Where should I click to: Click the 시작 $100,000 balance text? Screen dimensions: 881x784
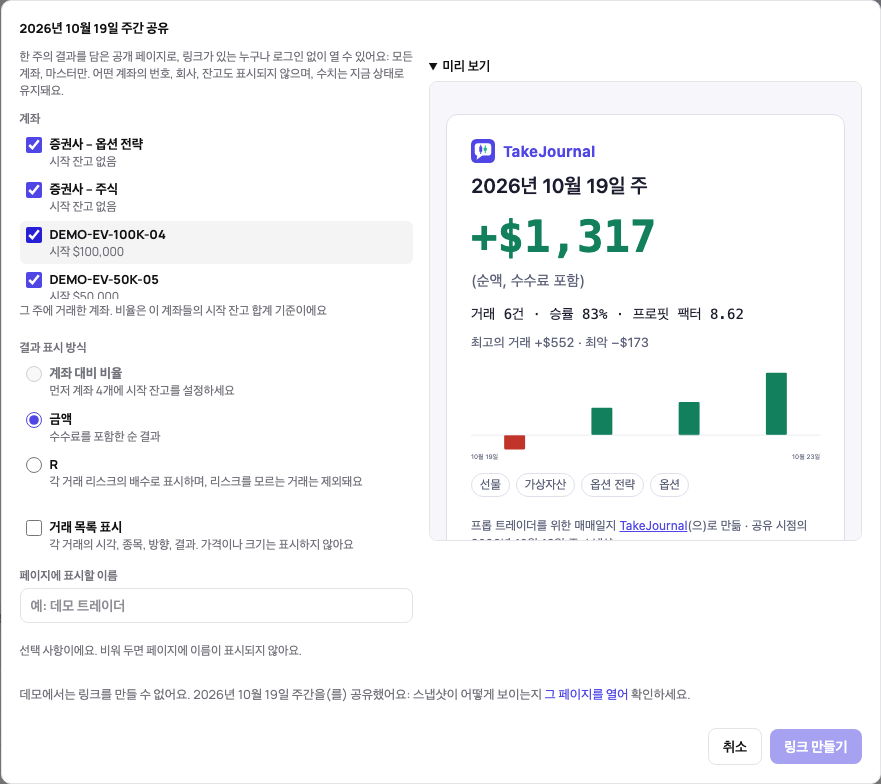click(x=87, y=252)
